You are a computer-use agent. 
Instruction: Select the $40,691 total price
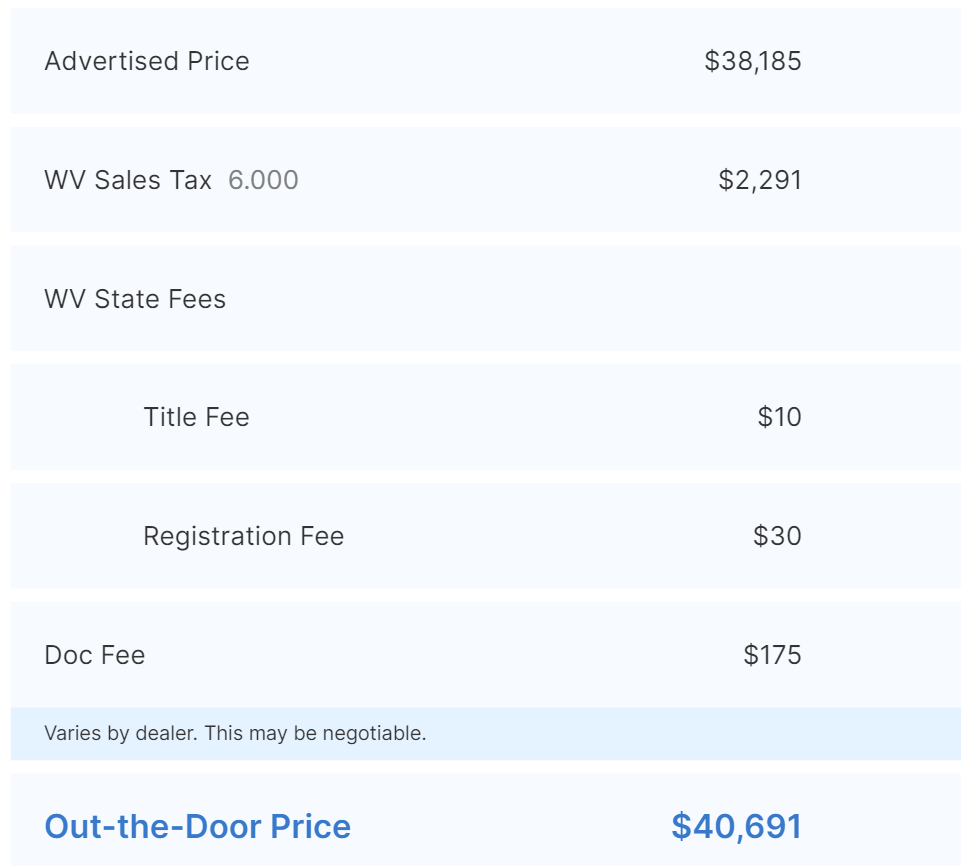click(736, 826)
